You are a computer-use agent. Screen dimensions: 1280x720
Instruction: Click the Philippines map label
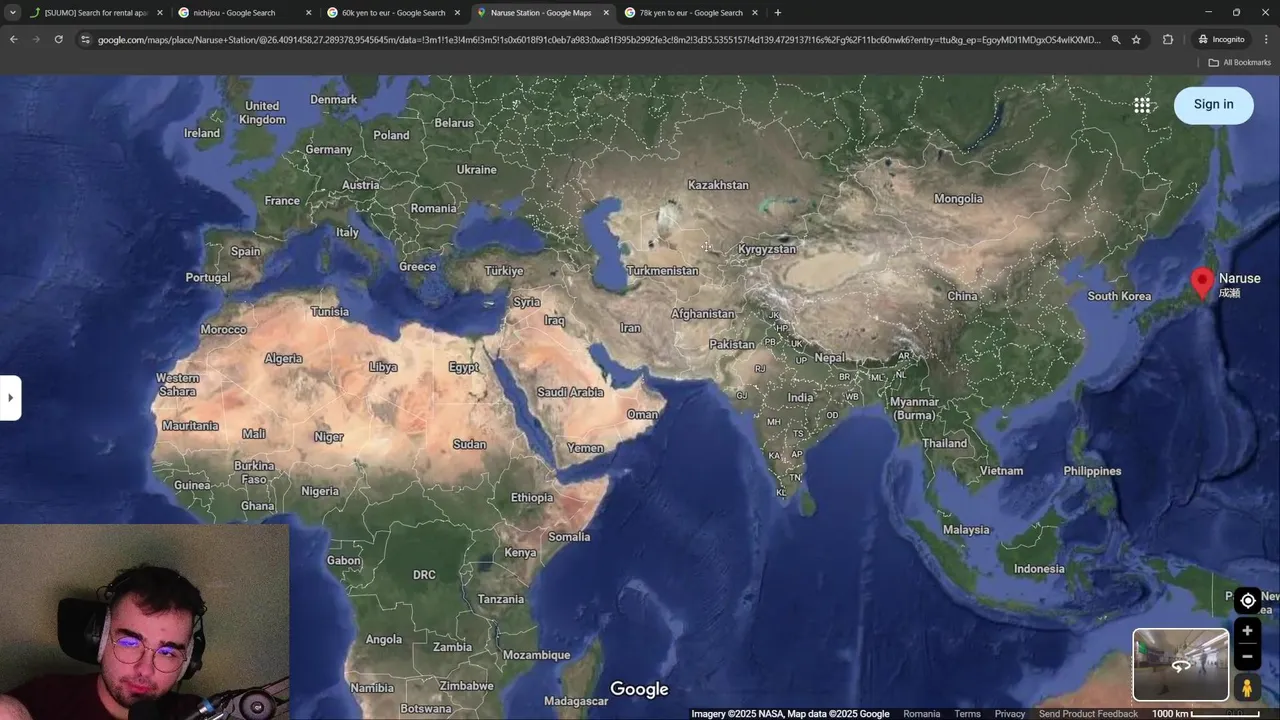pyautogui.click(x=1092, y=471)
